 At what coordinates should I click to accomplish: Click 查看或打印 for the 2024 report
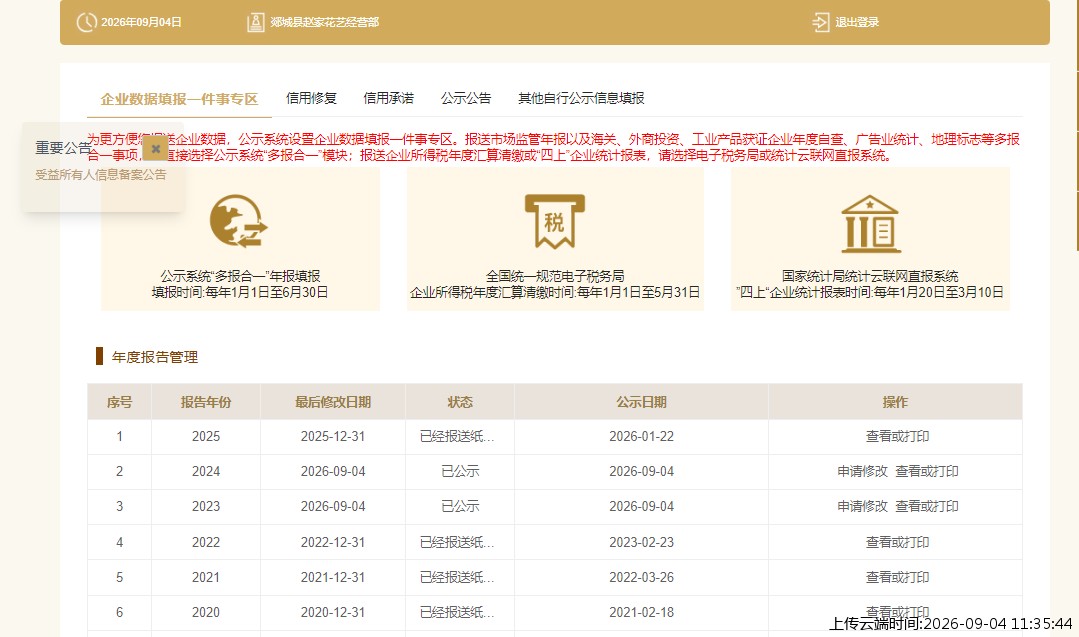click(x=927, y=471)
